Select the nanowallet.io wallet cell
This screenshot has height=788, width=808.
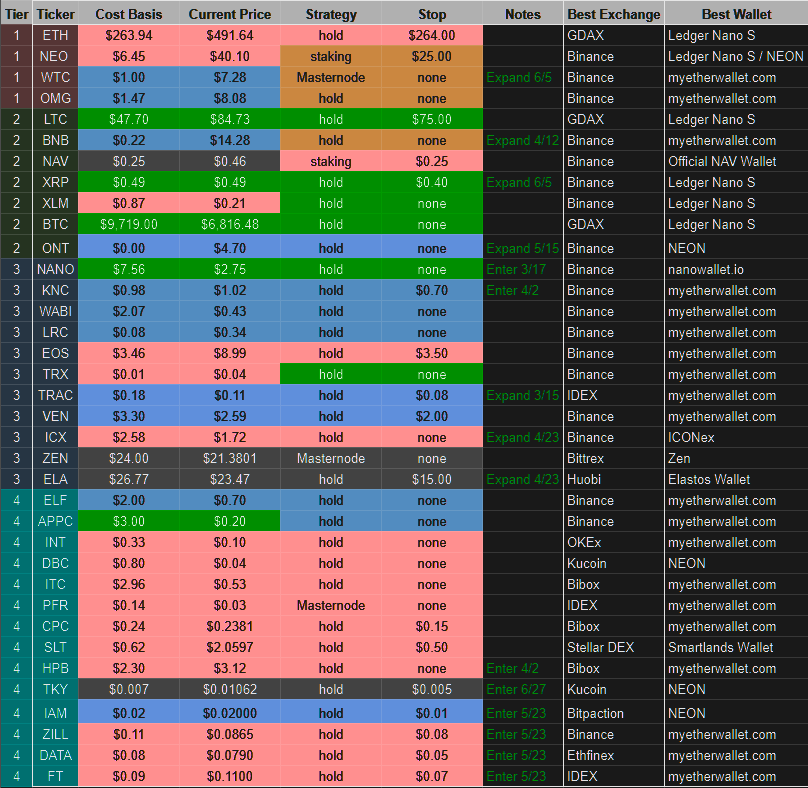point(736,270)
